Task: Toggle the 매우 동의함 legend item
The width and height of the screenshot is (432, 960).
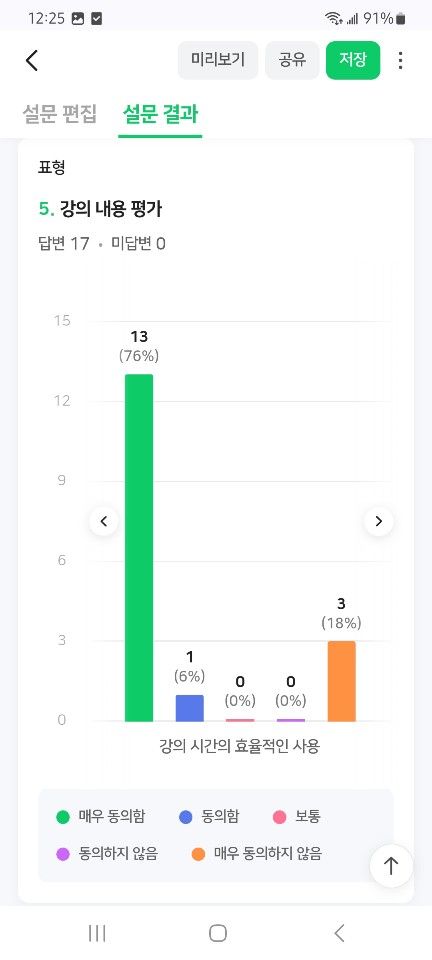Action: (101, 816)
